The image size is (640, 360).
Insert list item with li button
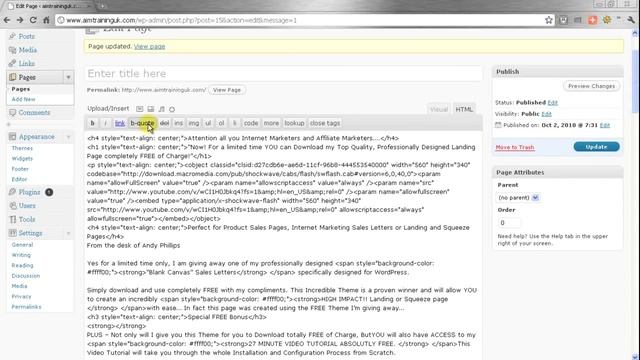coord(234,123)
